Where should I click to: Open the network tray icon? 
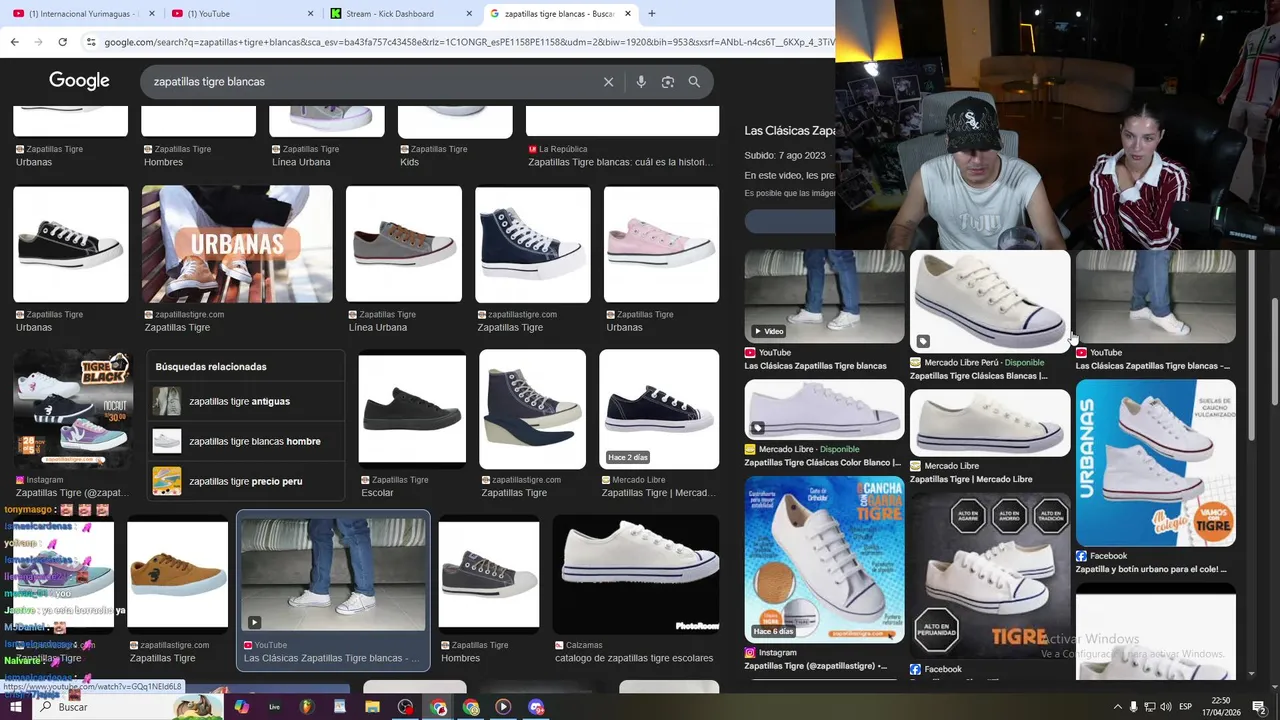[x=1149, y=707]
